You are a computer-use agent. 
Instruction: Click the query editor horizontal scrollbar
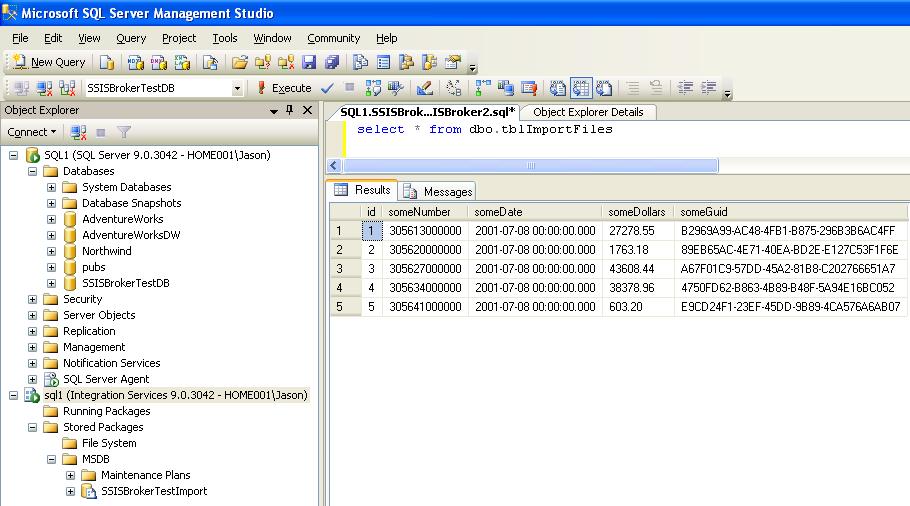tap(530, 165)
